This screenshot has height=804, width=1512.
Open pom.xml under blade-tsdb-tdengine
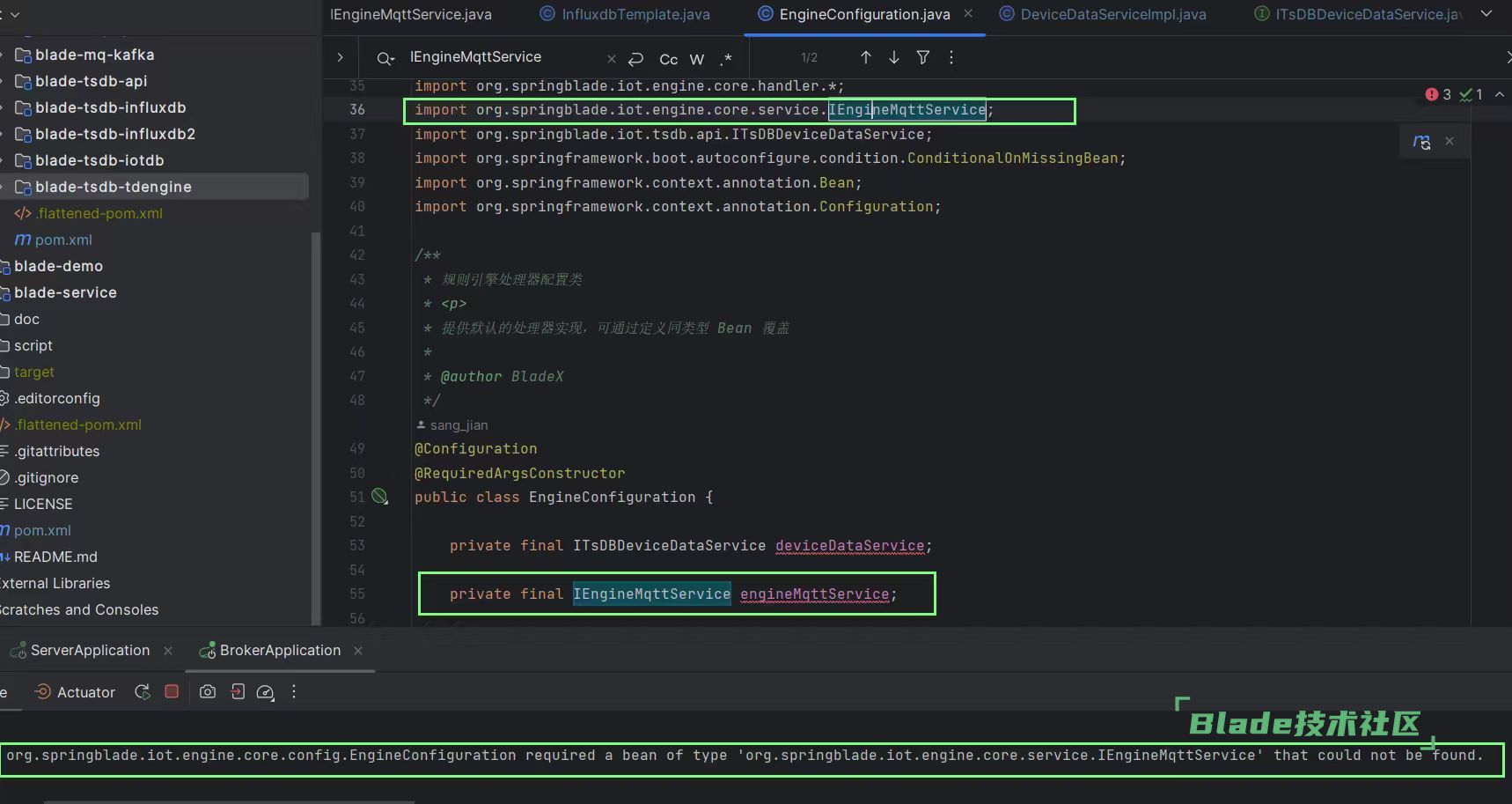click(x=62, y=240)
